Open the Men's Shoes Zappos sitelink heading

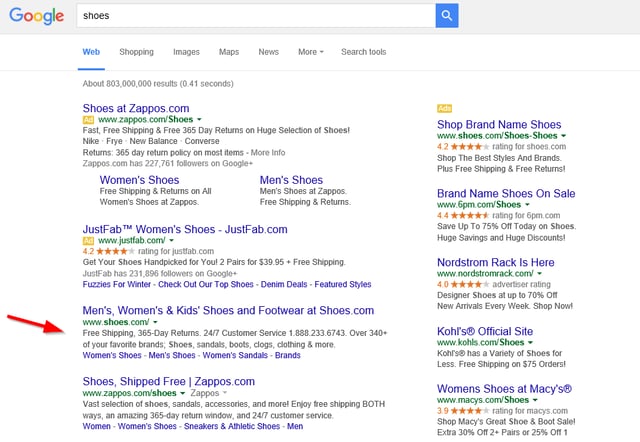click(x=291, y=180)
